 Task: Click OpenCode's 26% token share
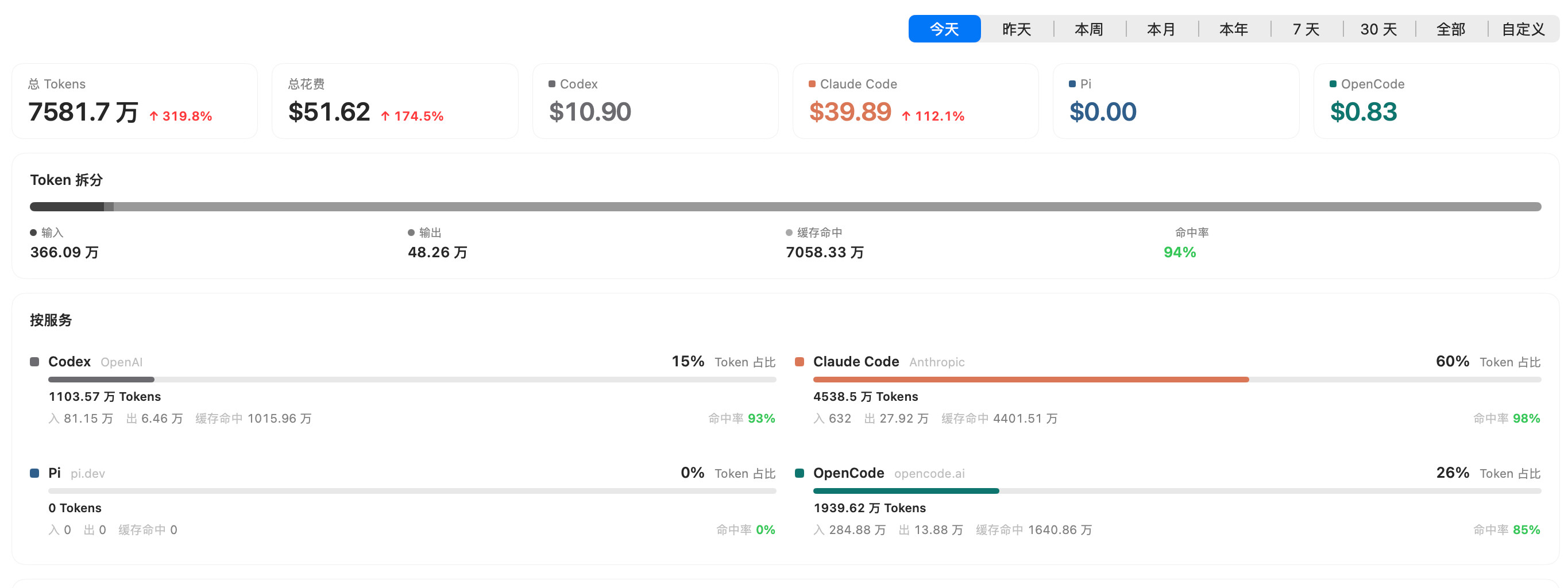[1453, 473]
